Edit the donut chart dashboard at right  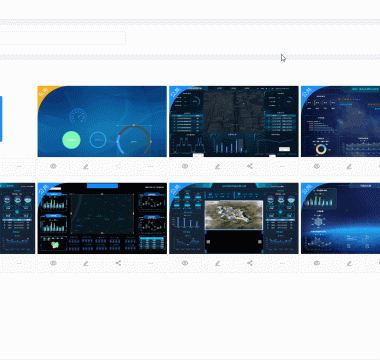(349, 166)
